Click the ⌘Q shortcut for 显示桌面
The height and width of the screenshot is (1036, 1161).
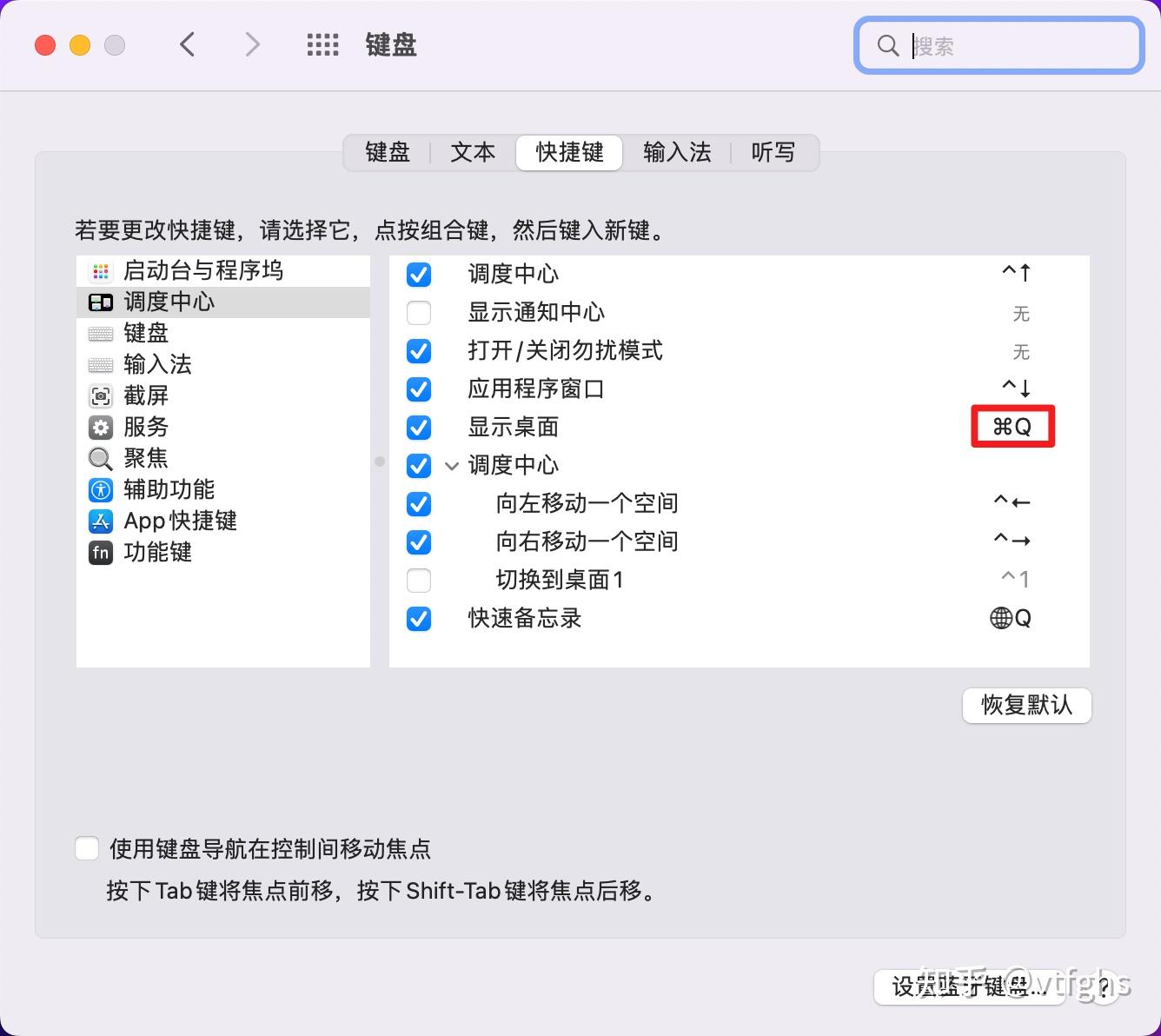click(x=1012, y=427)
